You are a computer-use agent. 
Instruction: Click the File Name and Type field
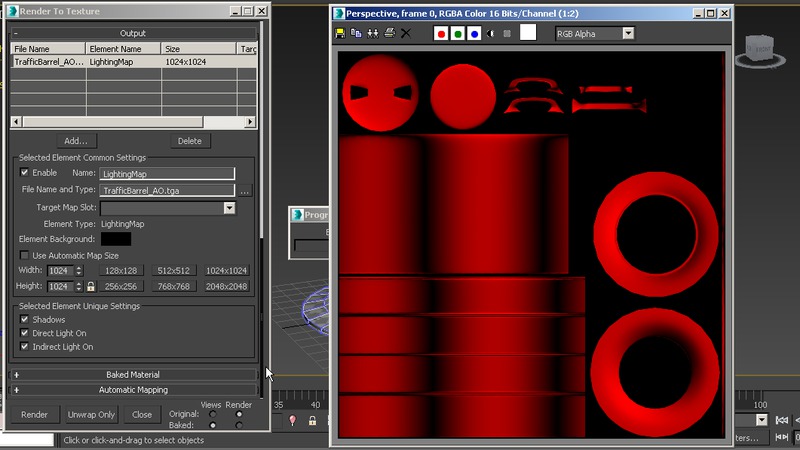[167, 190]
